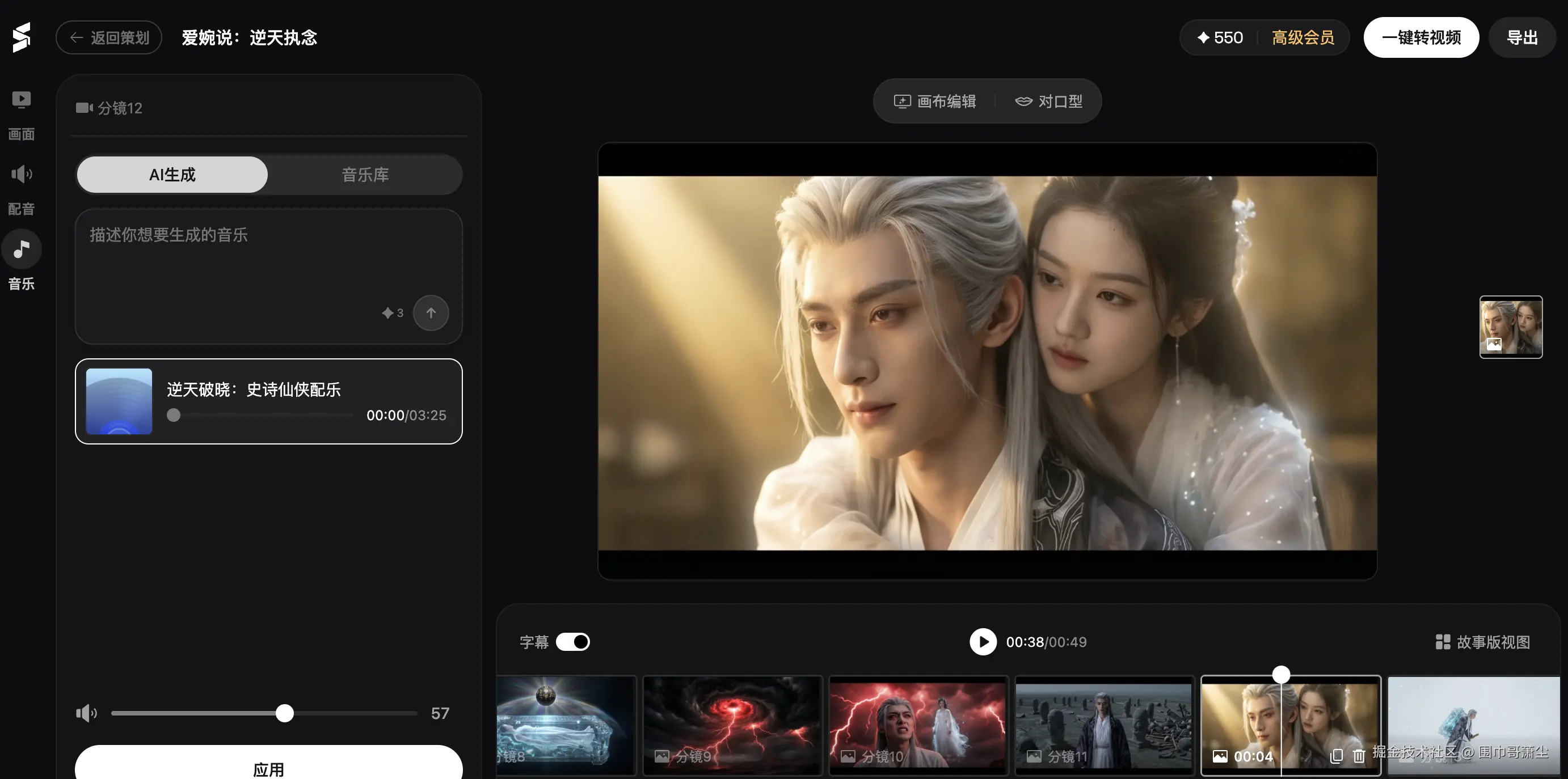Select the 音乐 music sidebar icon
Image resolution: width=1568 pixels, height=779 pixels.
[22, 249]
